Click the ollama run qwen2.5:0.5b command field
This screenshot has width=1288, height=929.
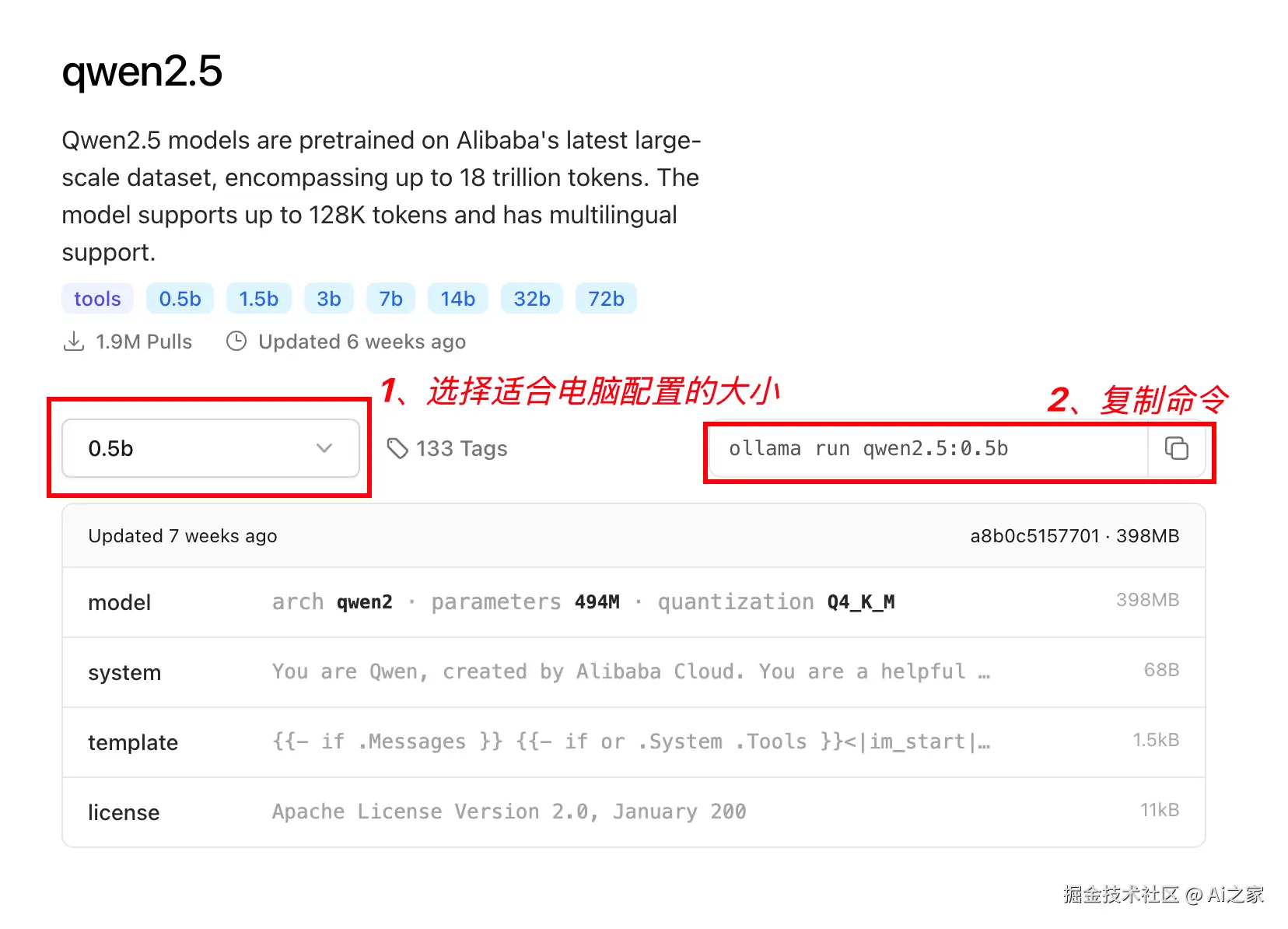click(x=929, y=449)
